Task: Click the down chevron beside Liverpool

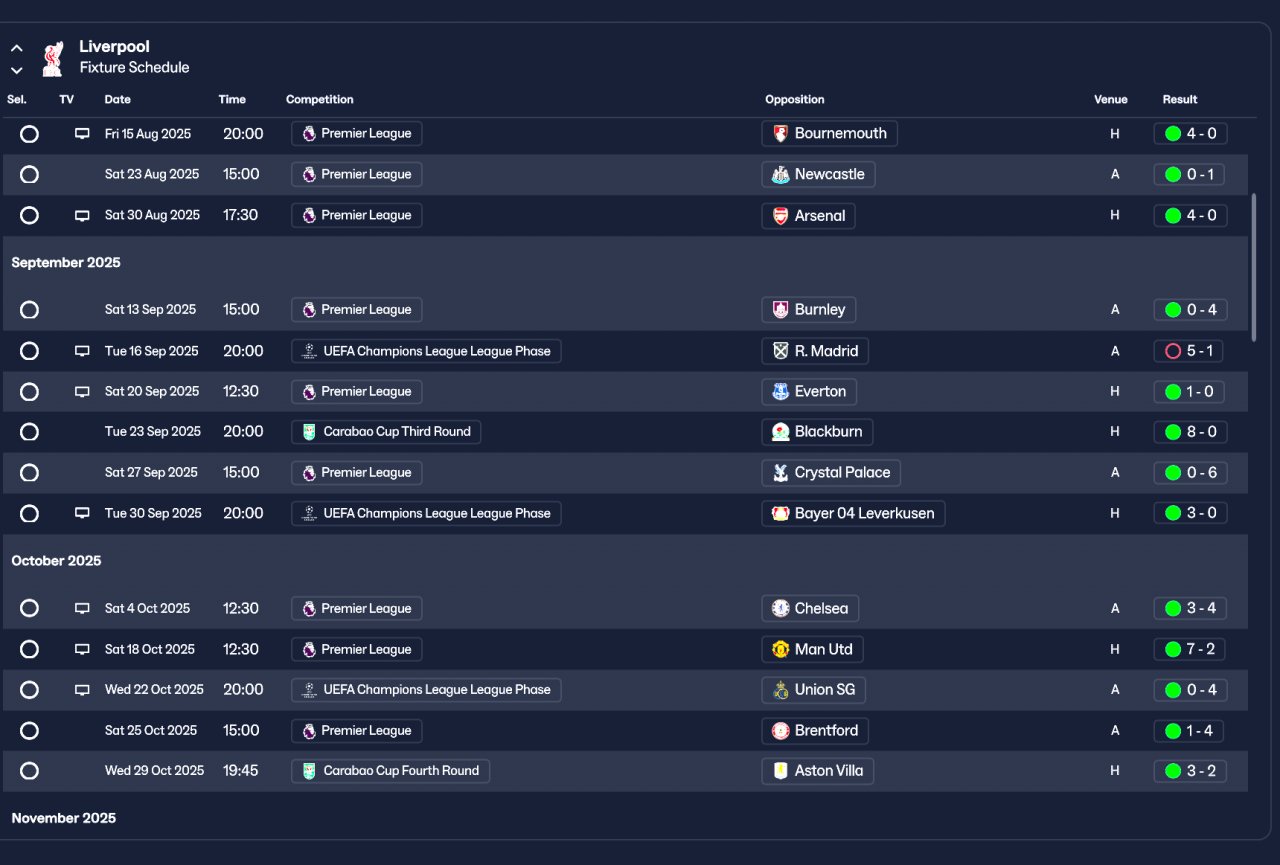Action: tap(17, 70)
